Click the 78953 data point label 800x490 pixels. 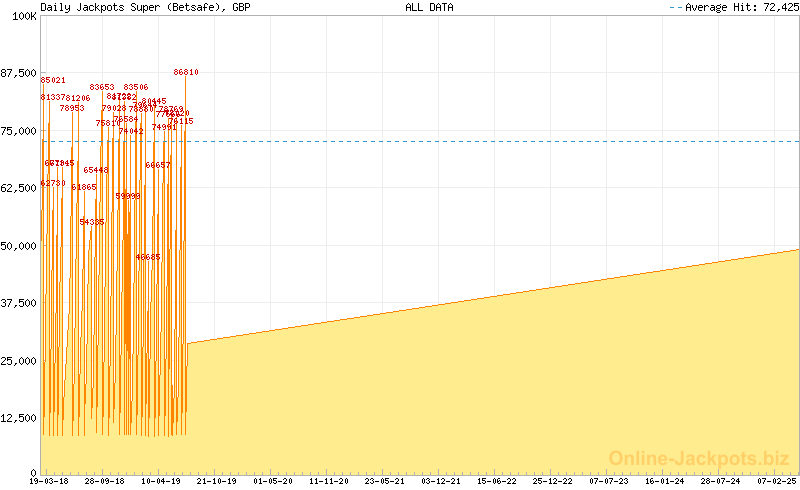tap(72, 108)
